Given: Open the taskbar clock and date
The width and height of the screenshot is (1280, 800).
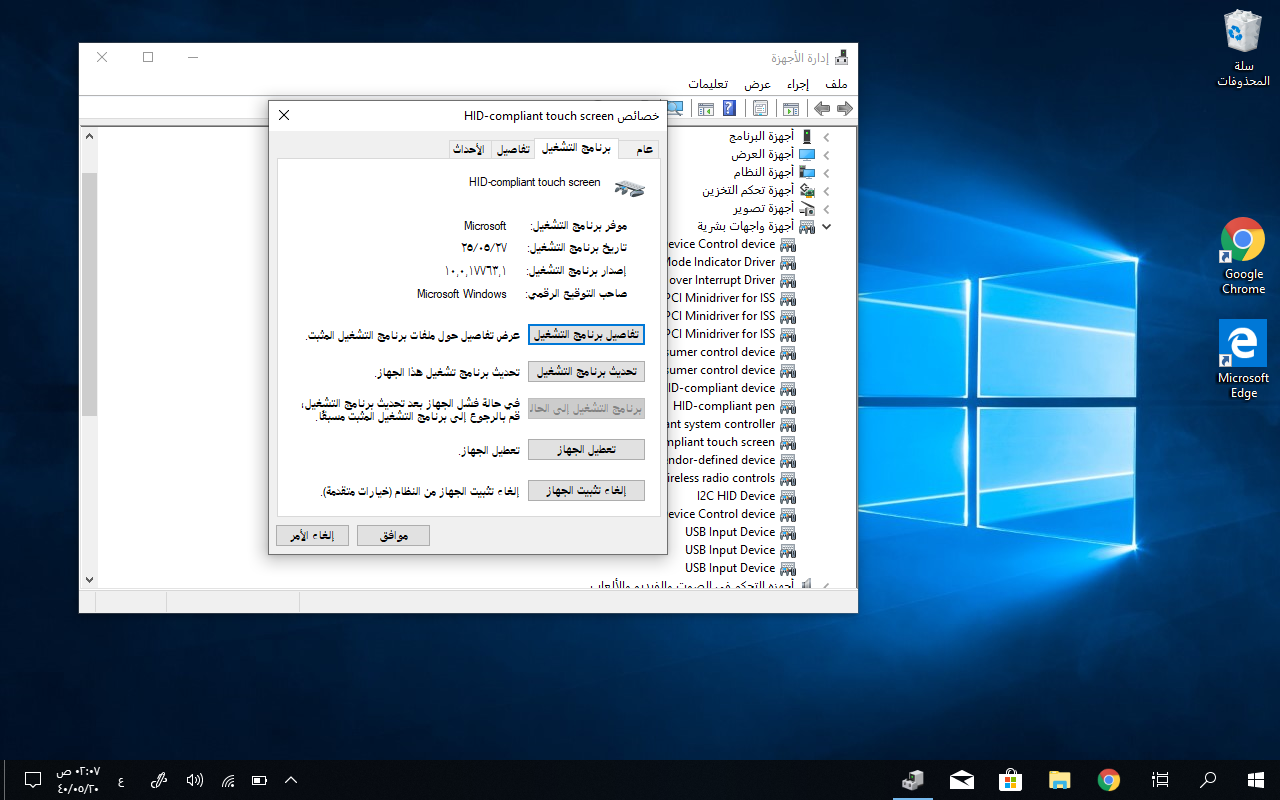Looking at the screenshot, I should click(78, 780).
